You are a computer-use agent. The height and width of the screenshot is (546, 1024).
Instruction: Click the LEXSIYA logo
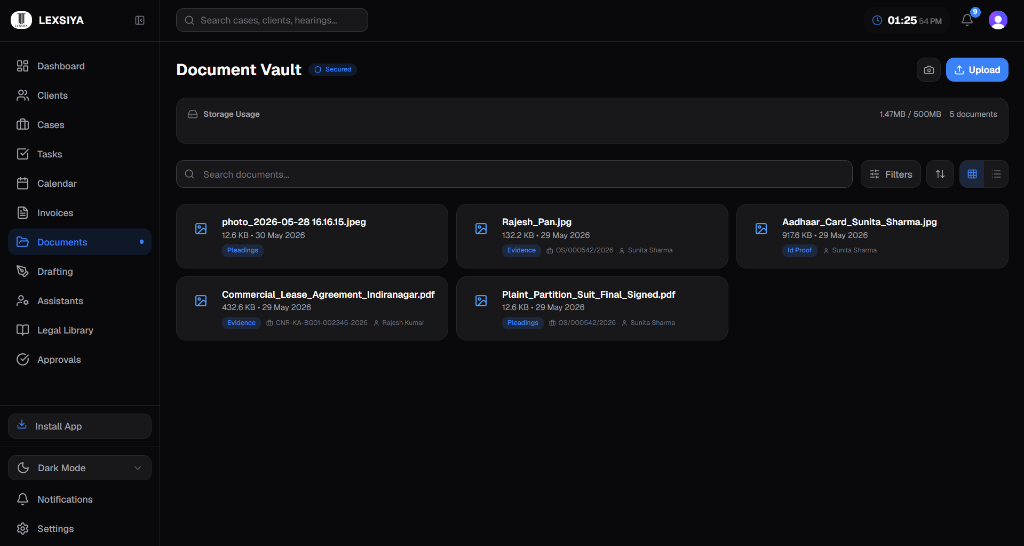click(22, 20)
